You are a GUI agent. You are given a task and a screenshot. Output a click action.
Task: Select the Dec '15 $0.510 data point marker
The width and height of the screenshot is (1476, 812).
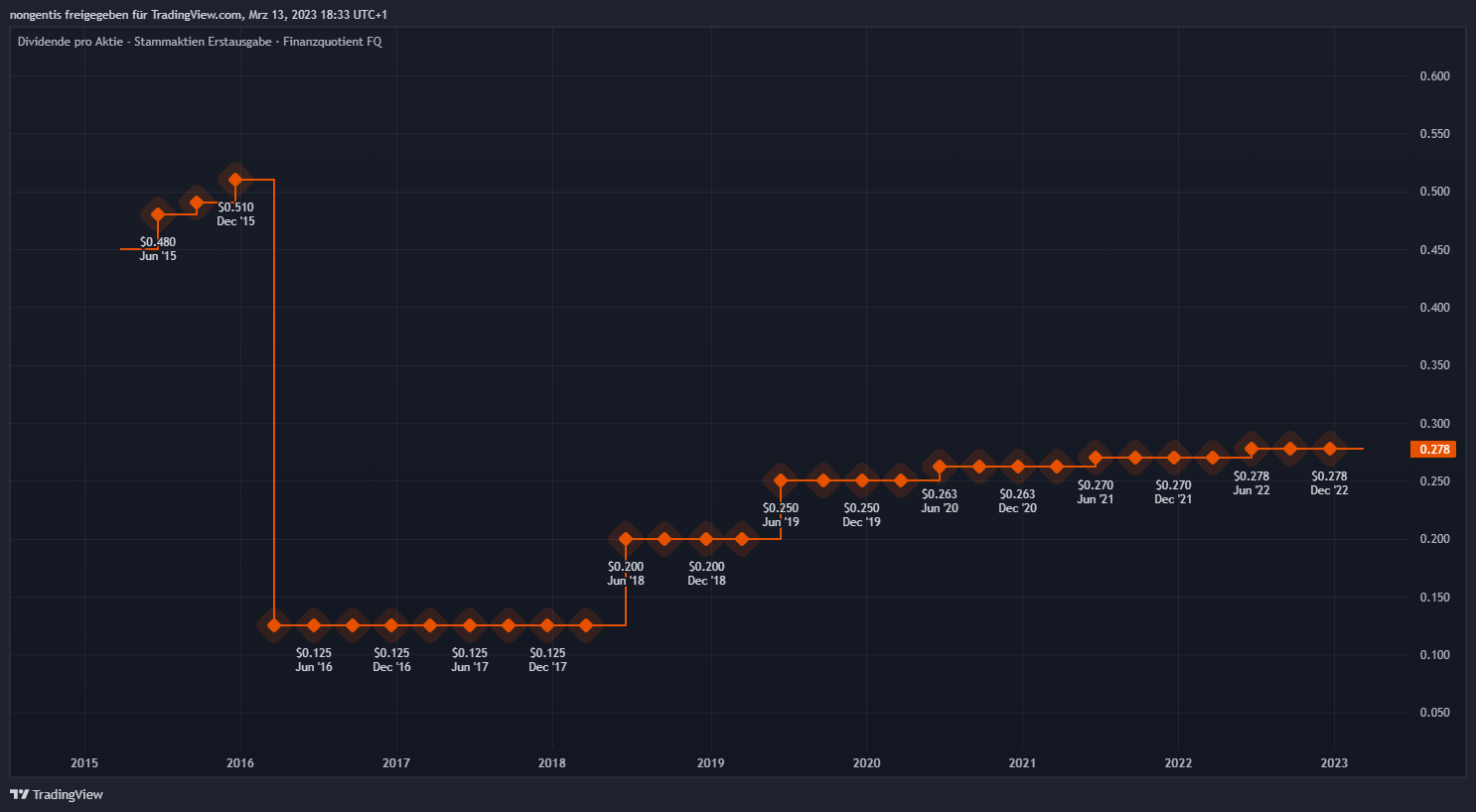(235, 181)
